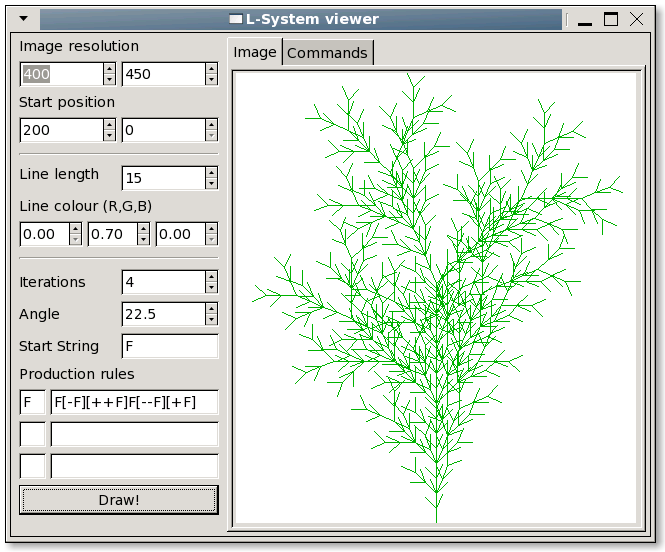Switch to the Image tab
Image resolution: width=665 pixels, height=552 pixels.
click(255, 52)
